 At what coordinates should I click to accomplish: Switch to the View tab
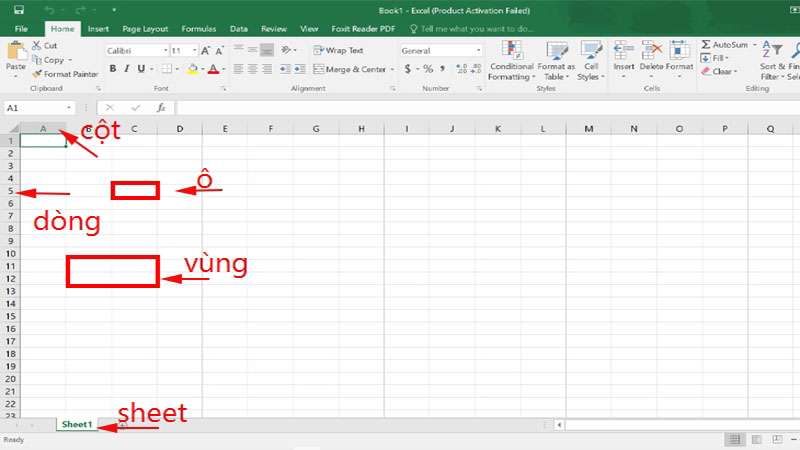click(x=309, y=29)
